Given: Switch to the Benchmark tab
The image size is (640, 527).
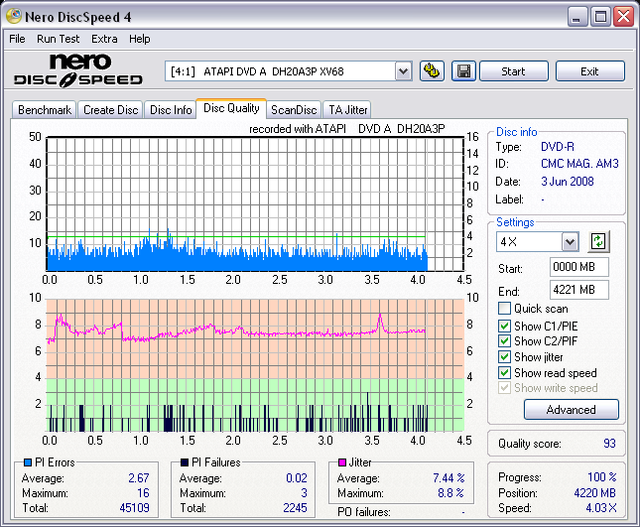Looking at the screenshot, I should coord(44,110).
